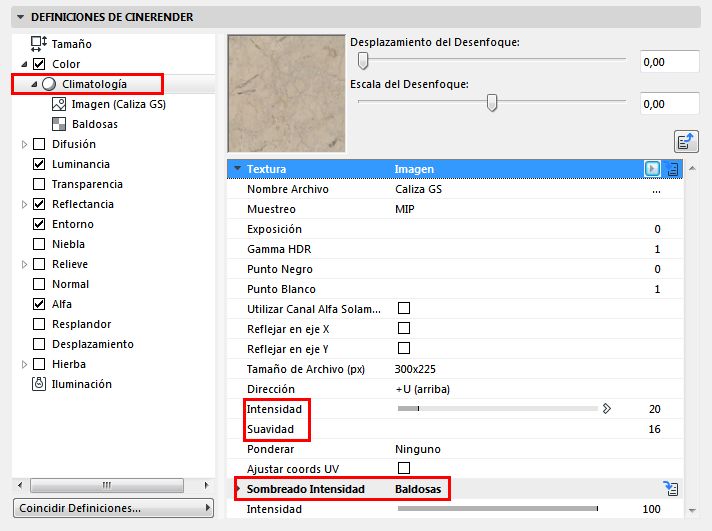Expand the Relieve tree node
The width and height of the screenshot is (712, 531).
25,264
